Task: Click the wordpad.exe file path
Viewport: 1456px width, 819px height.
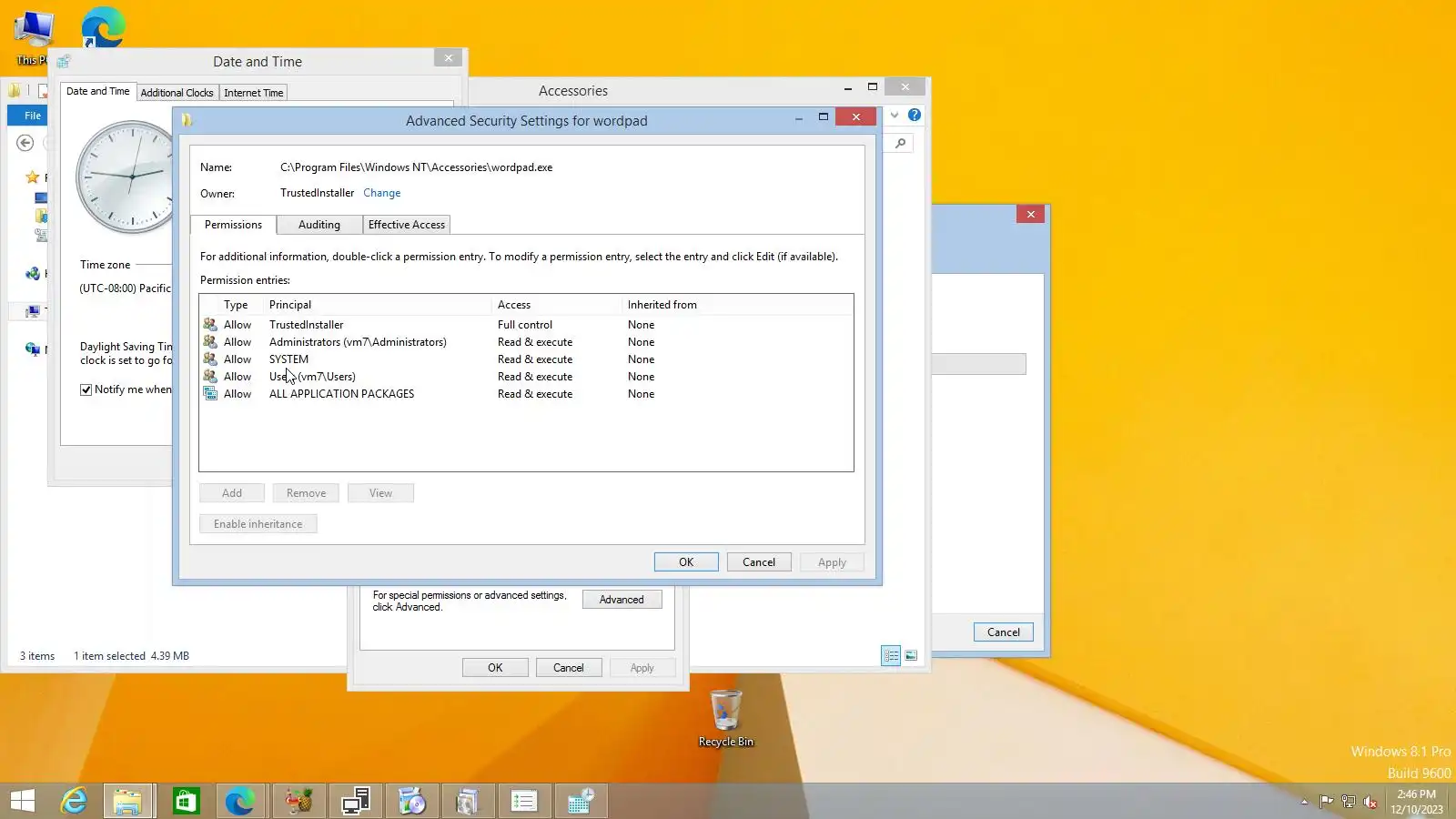Action: point(416,167)
